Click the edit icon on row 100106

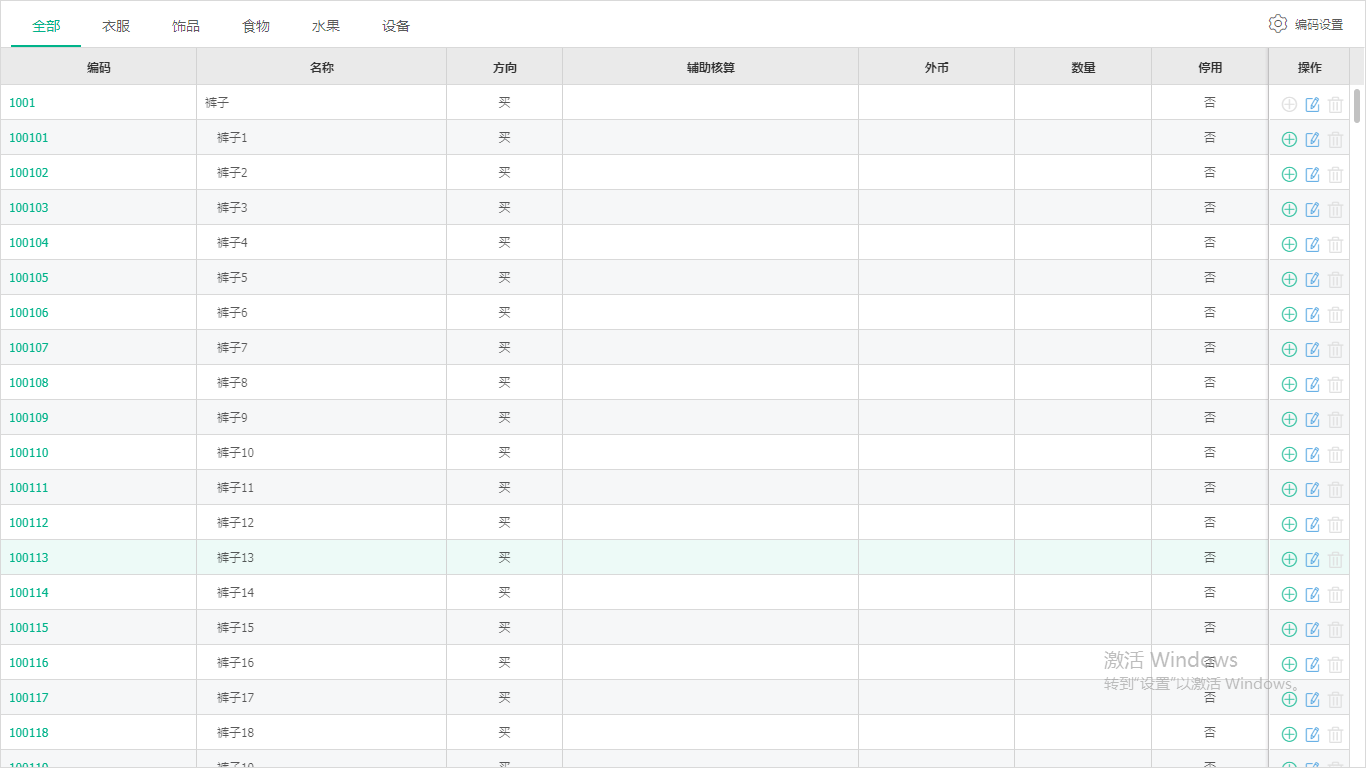[1312, 314]
